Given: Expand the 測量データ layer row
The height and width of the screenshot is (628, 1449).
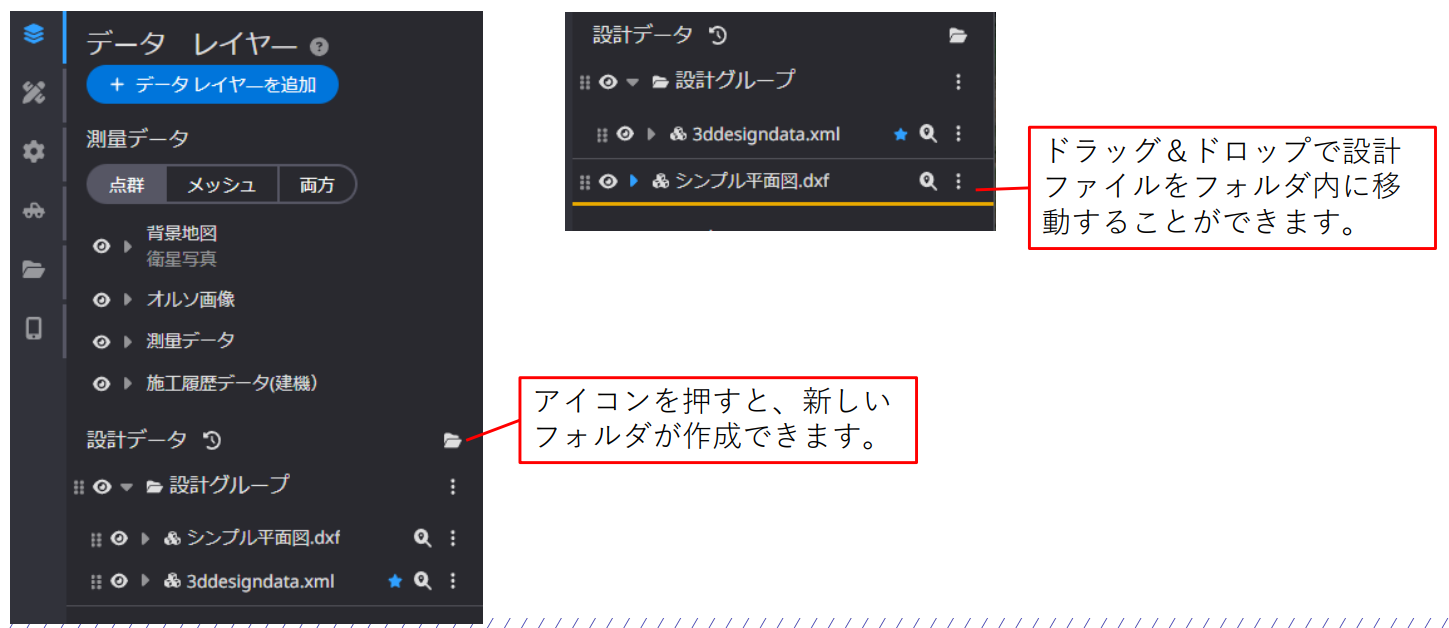Looking at the screenshot, I should pos(127,342).
